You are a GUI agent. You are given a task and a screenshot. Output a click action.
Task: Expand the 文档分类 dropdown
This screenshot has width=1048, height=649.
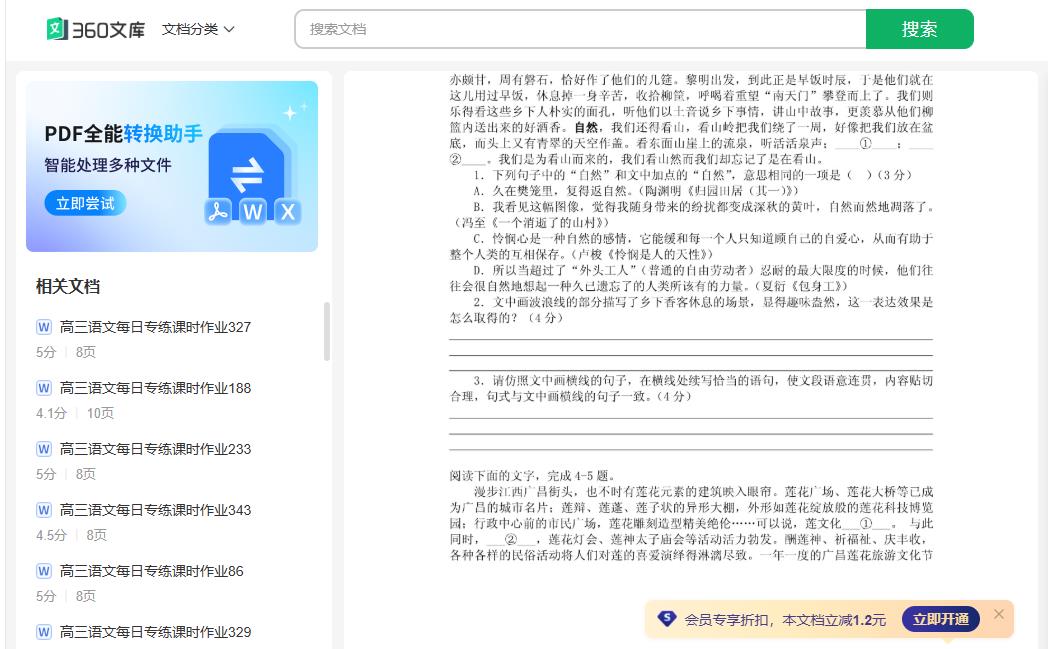coord(198,29)
